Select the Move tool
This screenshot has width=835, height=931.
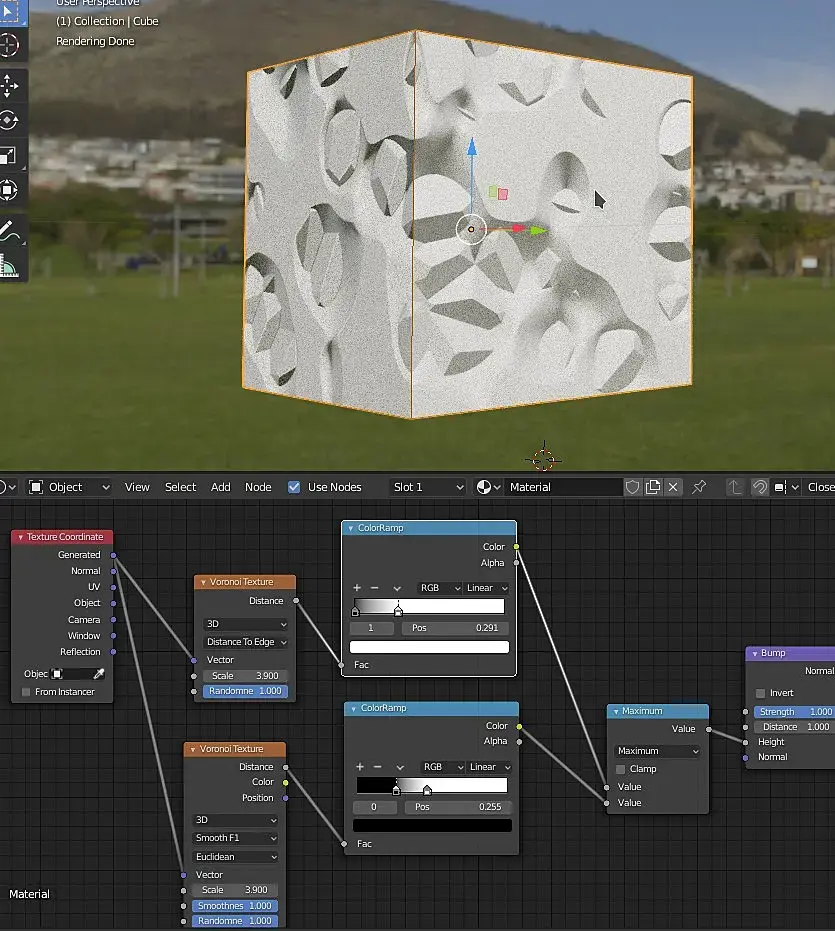(9, 84)
